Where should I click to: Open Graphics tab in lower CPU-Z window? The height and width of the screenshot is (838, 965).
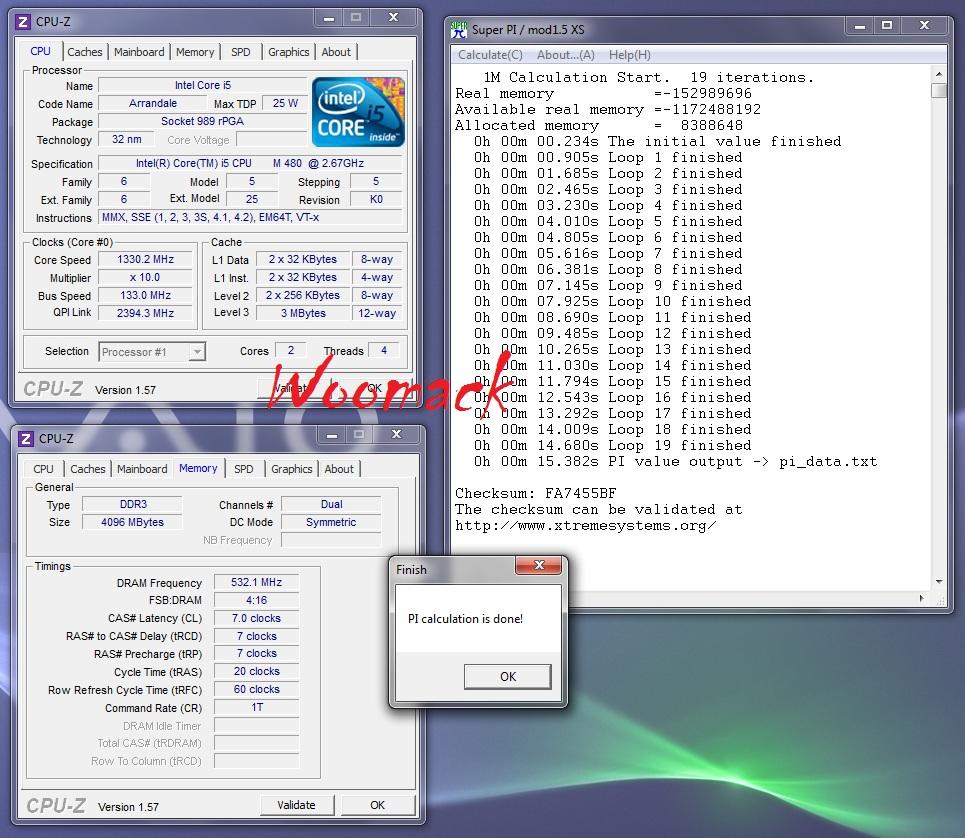[292, 469]
